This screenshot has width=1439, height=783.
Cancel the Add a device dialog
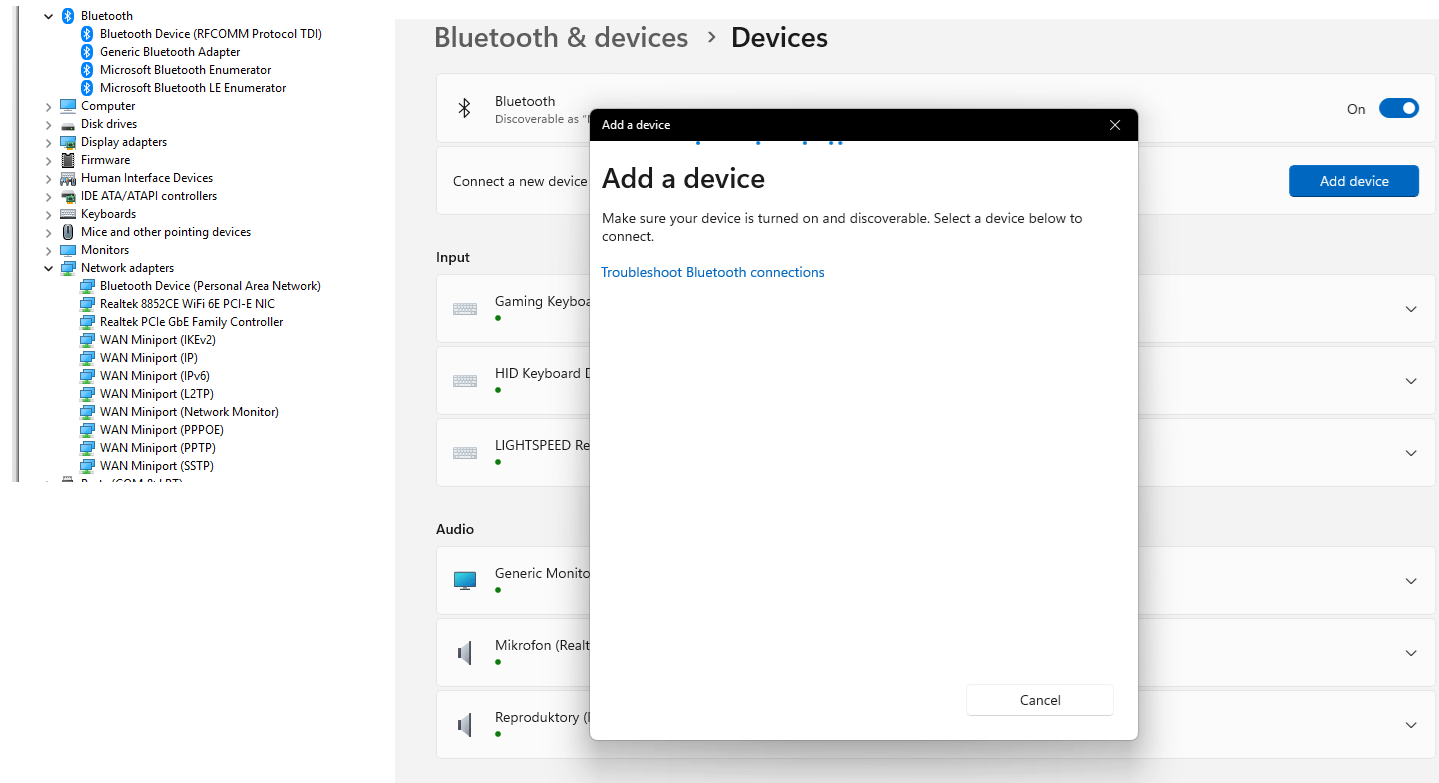(1040, 700)
